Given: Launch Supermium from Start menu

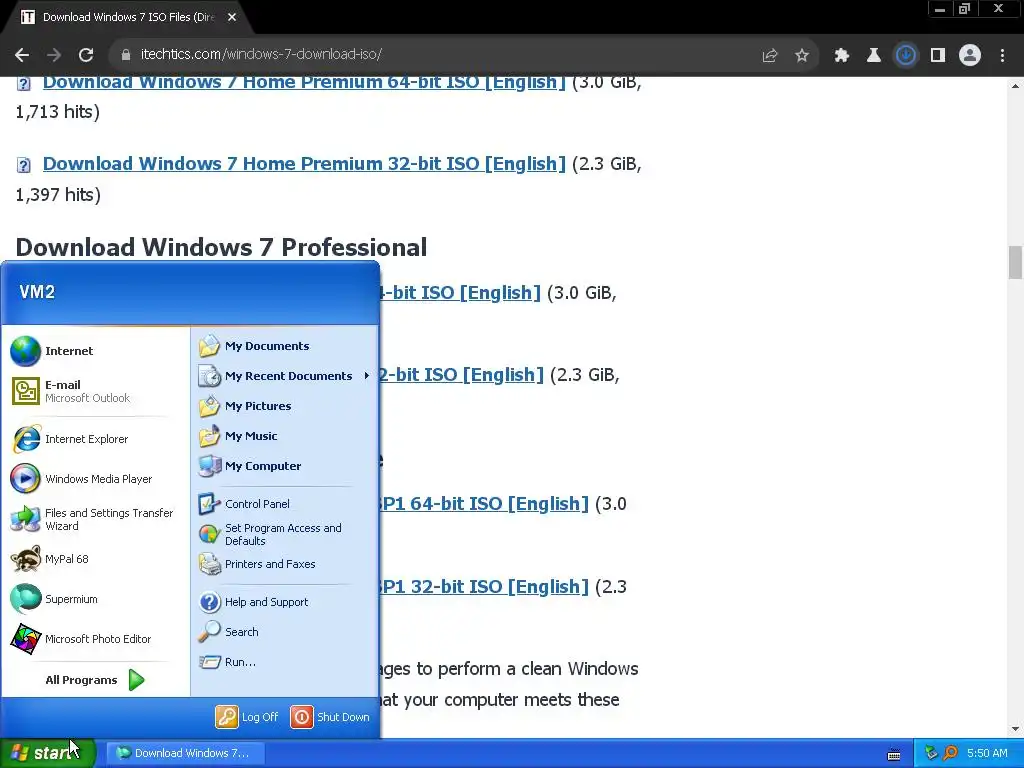Looking at the screenshot, I should [x=96, y=599].
